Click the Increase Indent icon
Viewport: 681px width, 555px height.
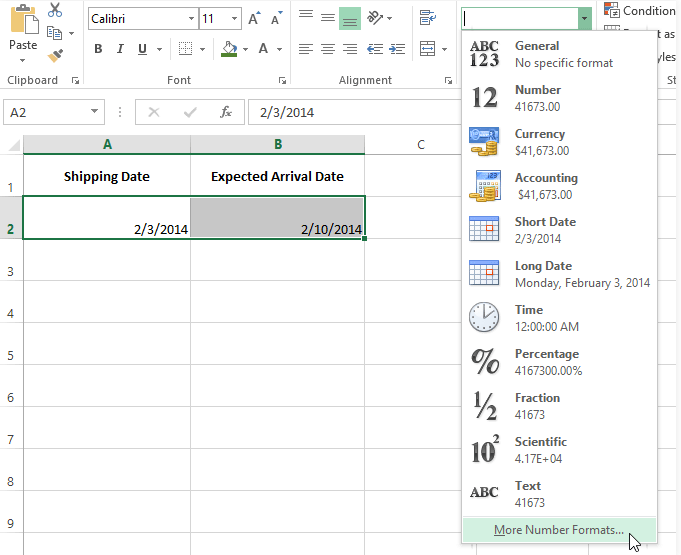(x=397, y=49)
